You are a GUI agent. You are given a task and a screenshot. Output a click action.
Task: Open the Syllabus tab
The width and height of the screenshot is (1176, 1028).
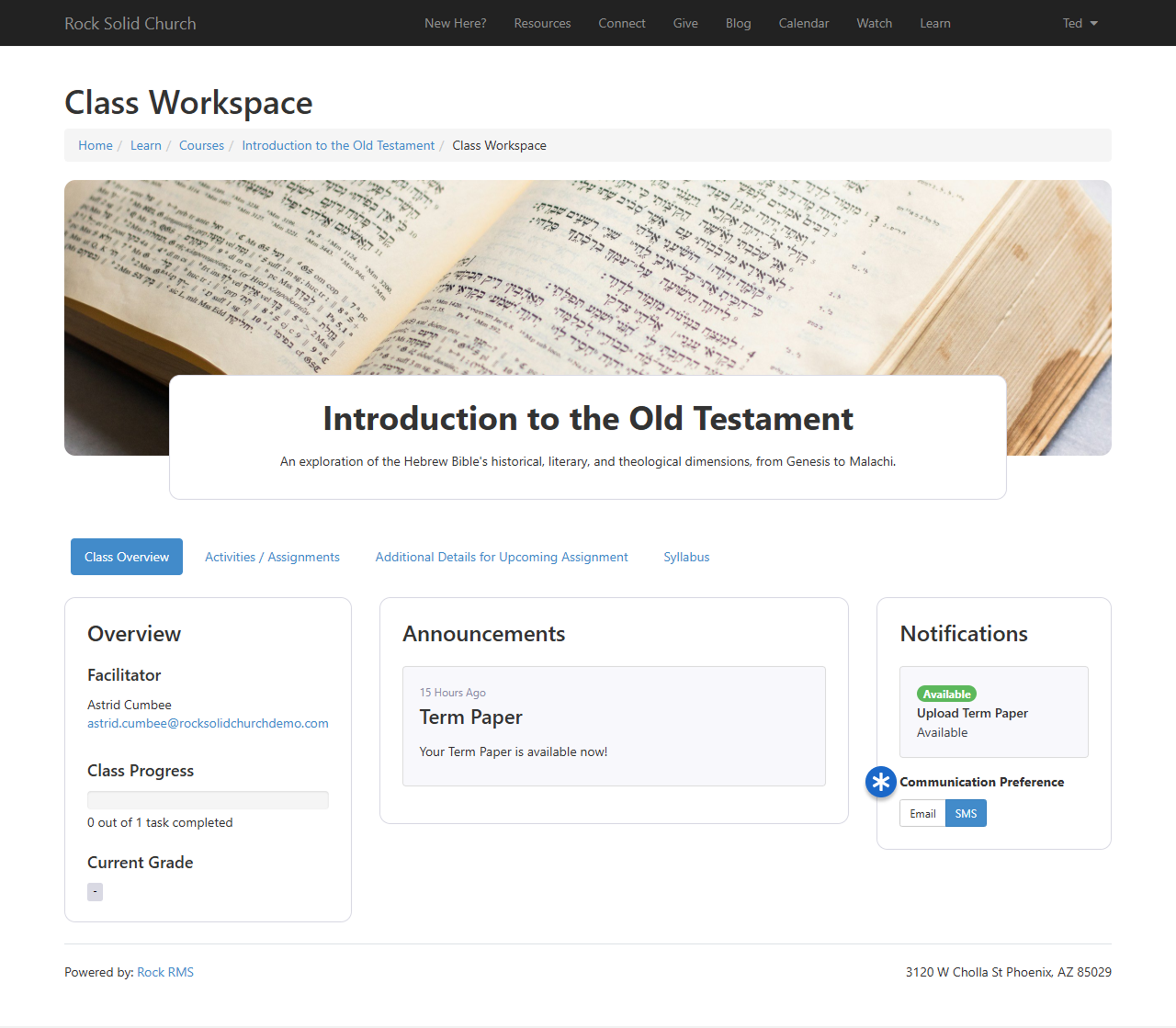[686, 557]
